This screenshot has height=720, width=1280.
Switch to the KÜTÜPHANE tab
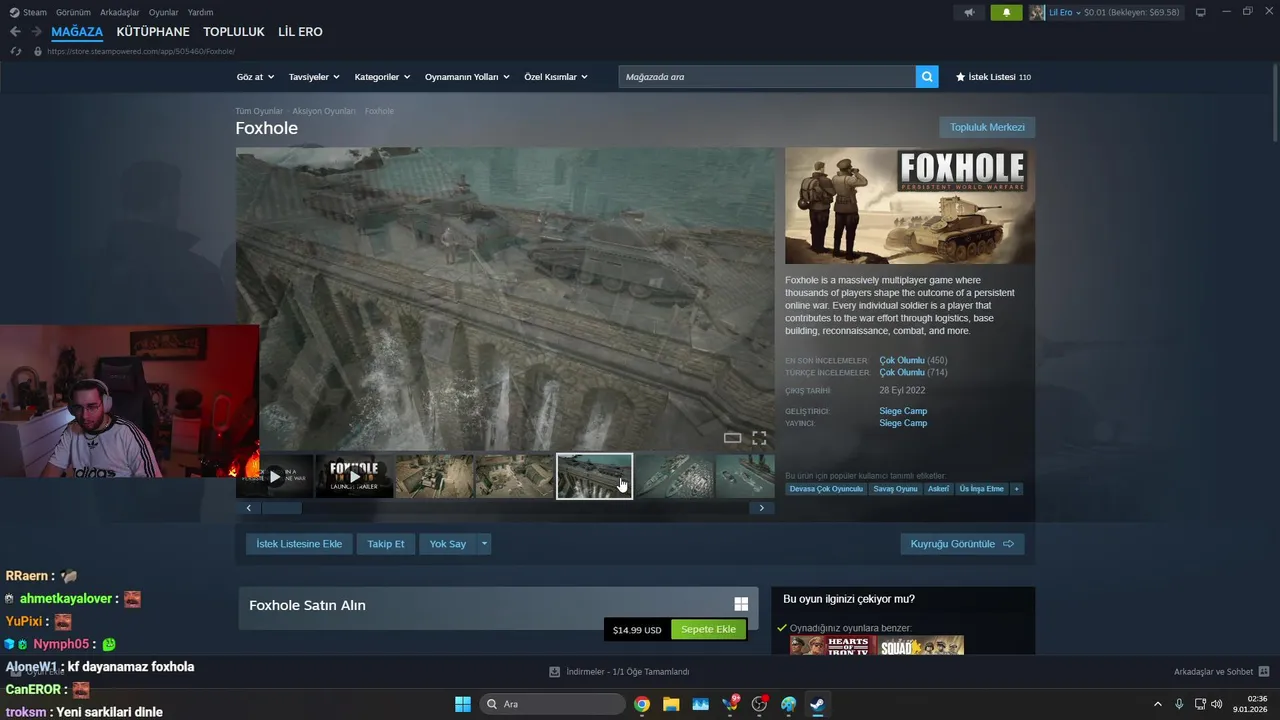point(153,32)
